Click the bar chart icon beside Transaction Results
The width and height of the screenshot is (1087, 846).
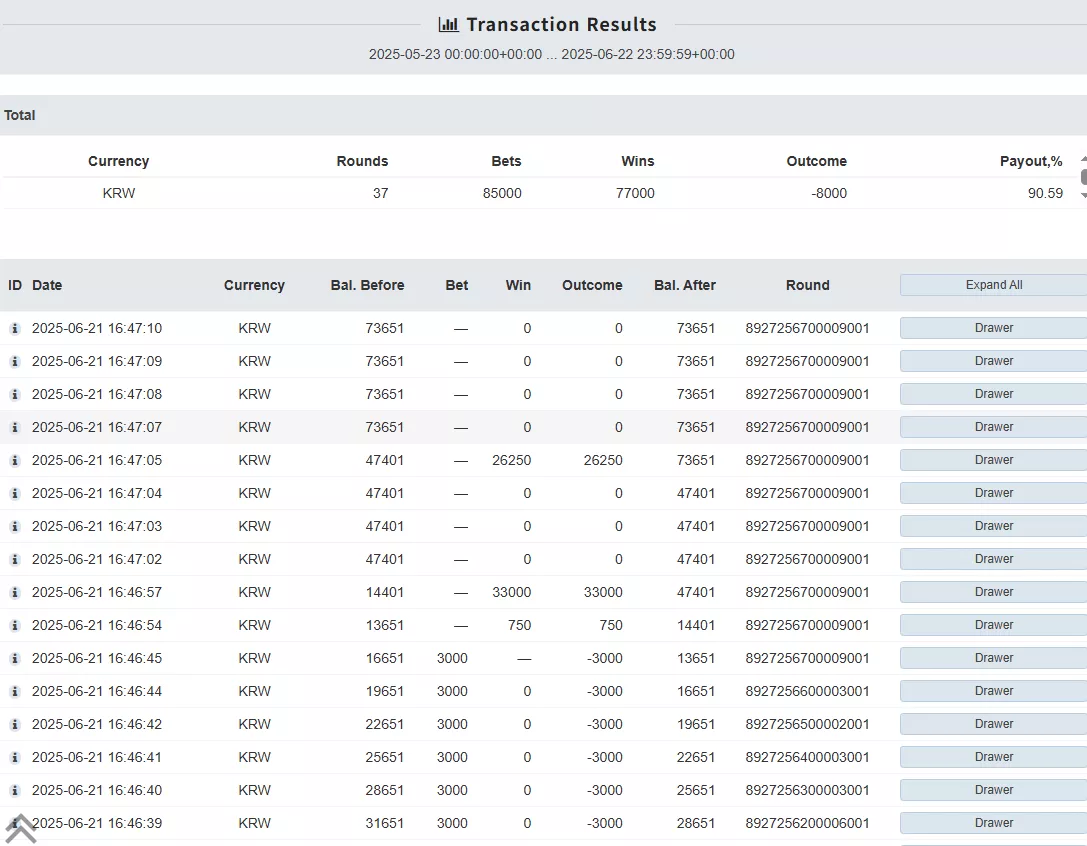pos(449,25)
